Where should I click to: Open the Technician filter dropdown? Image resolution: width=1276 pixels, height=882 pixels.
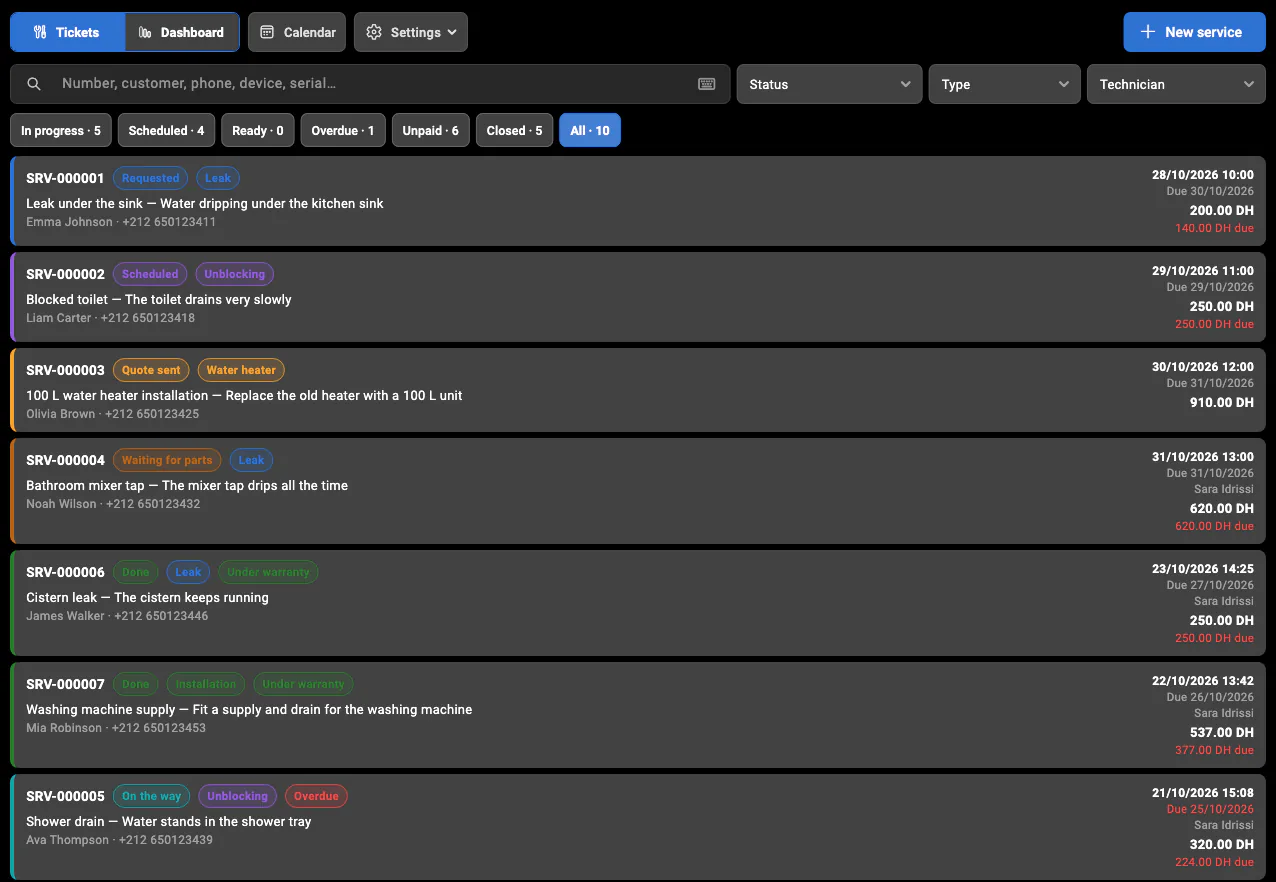(x=1176, y=84)
